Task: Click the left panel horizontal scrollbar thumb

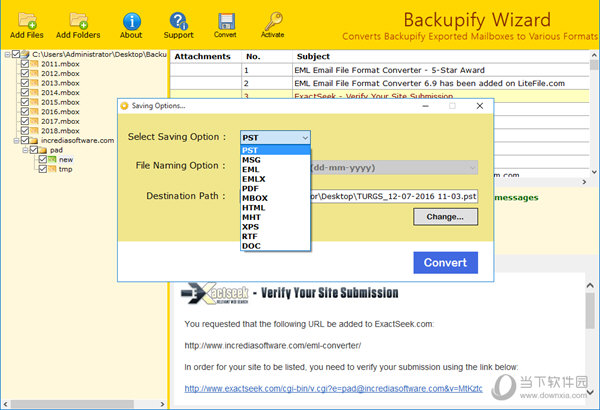Action: point(72,404)
